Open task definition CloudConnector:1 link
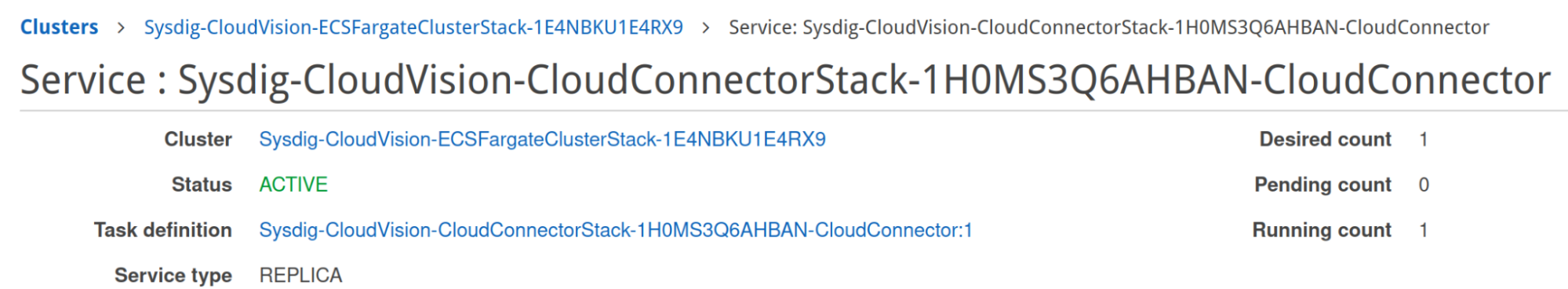The image size is (1568, 289). [616, 230]
